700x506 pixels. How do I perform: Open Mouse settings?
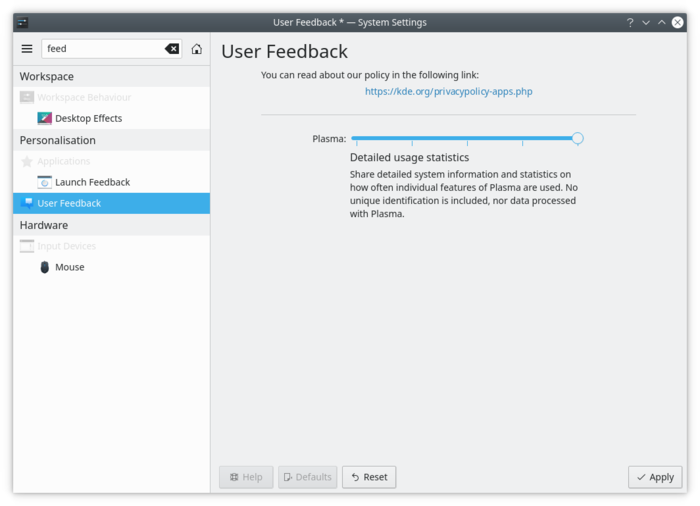point(112,267)
